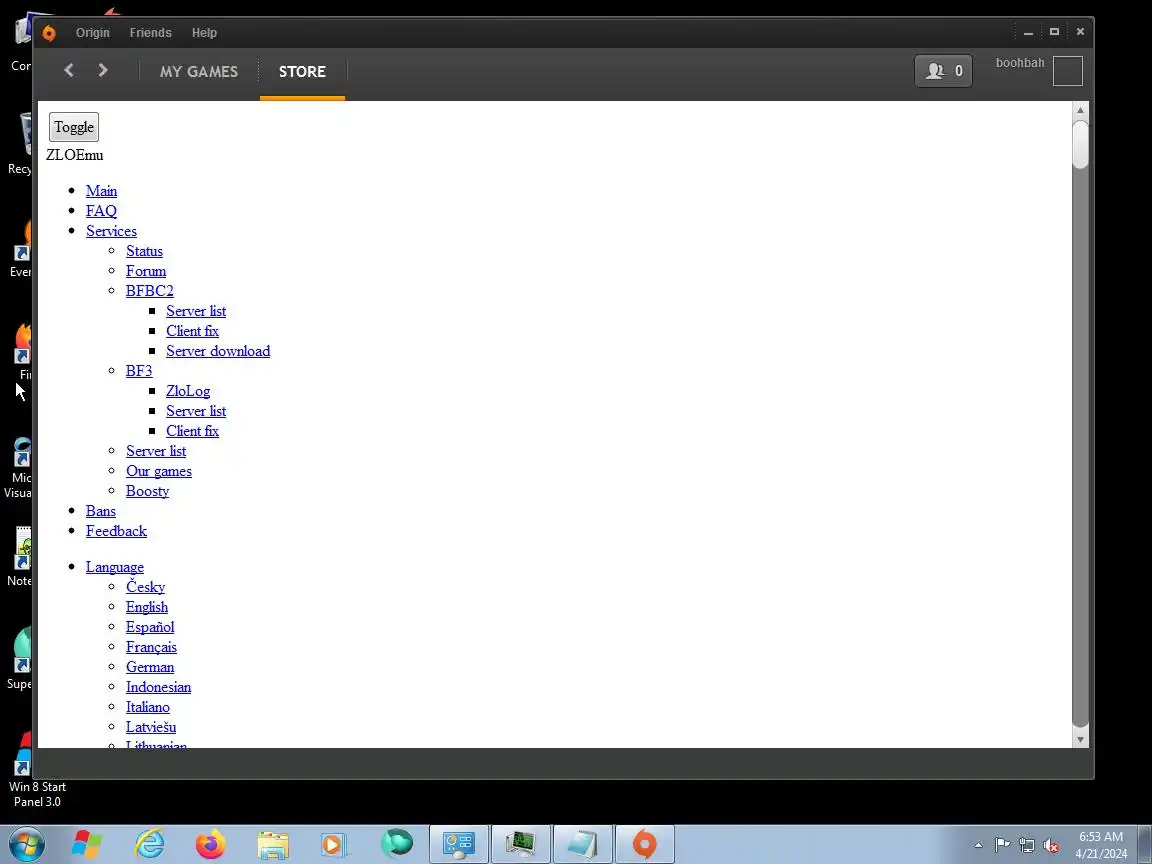Select the Español language
The image size is (1152, 864).
(x=150, y=627)
